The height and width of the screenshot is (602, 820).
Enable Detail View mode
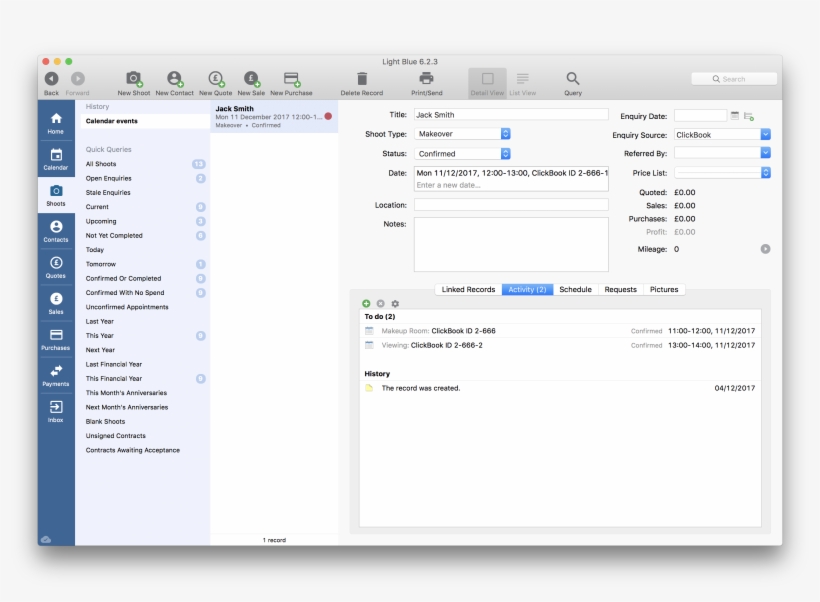click(x=485, y=78)
